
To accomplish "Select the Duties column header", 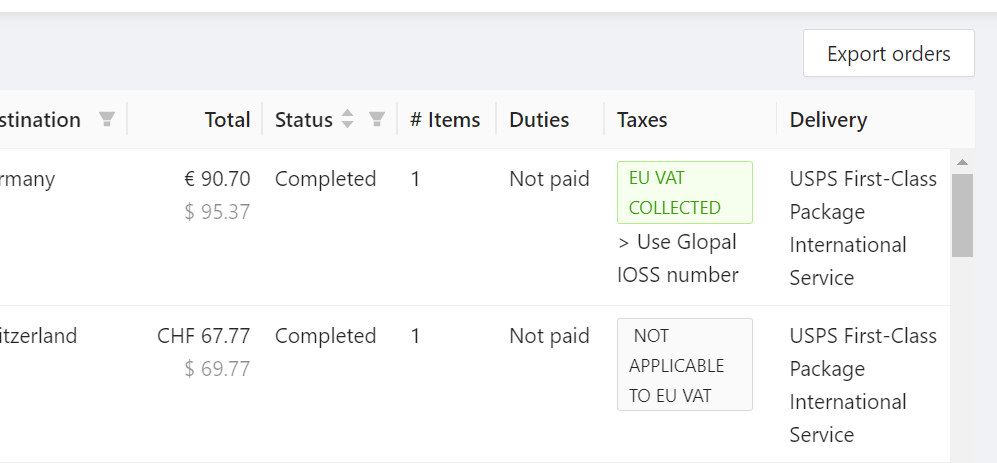I will pyautogui.click(x=539, y=120).
